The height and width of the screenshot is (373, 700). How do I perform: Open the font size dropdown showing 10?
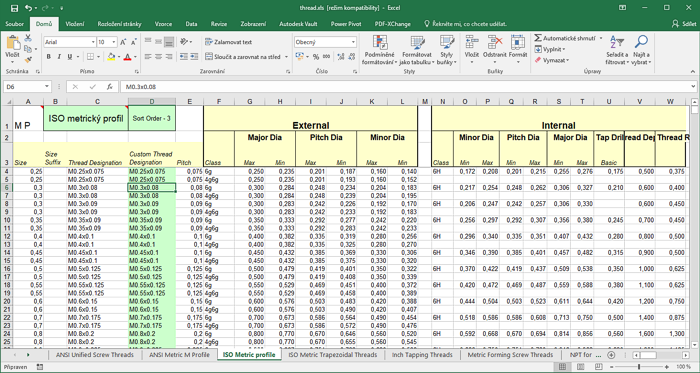point(114,42)
